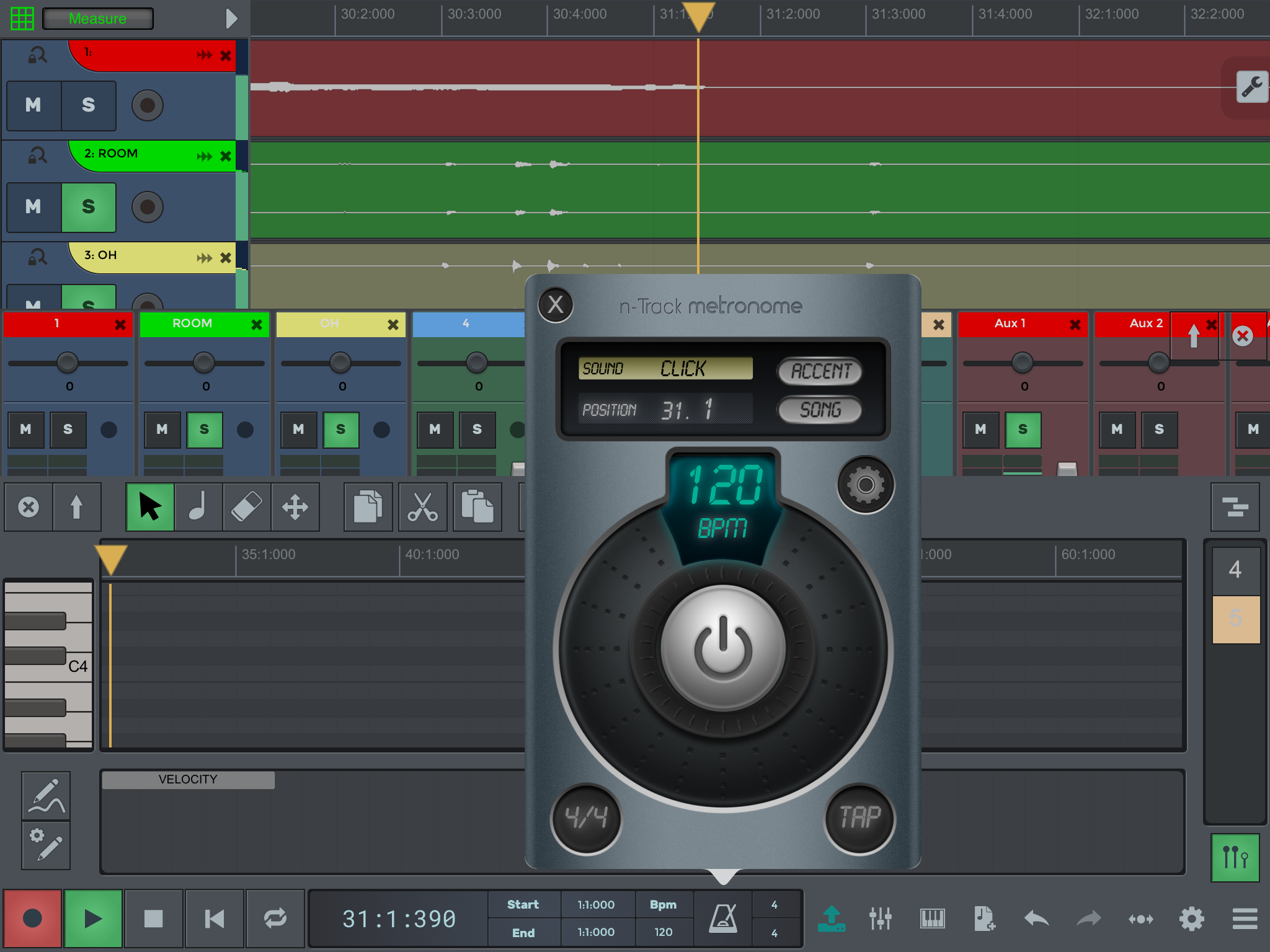This screenshot has width=1270, height=952.
Task: Solo the ROOM track in track header
Action: click(x=89, y=207)
